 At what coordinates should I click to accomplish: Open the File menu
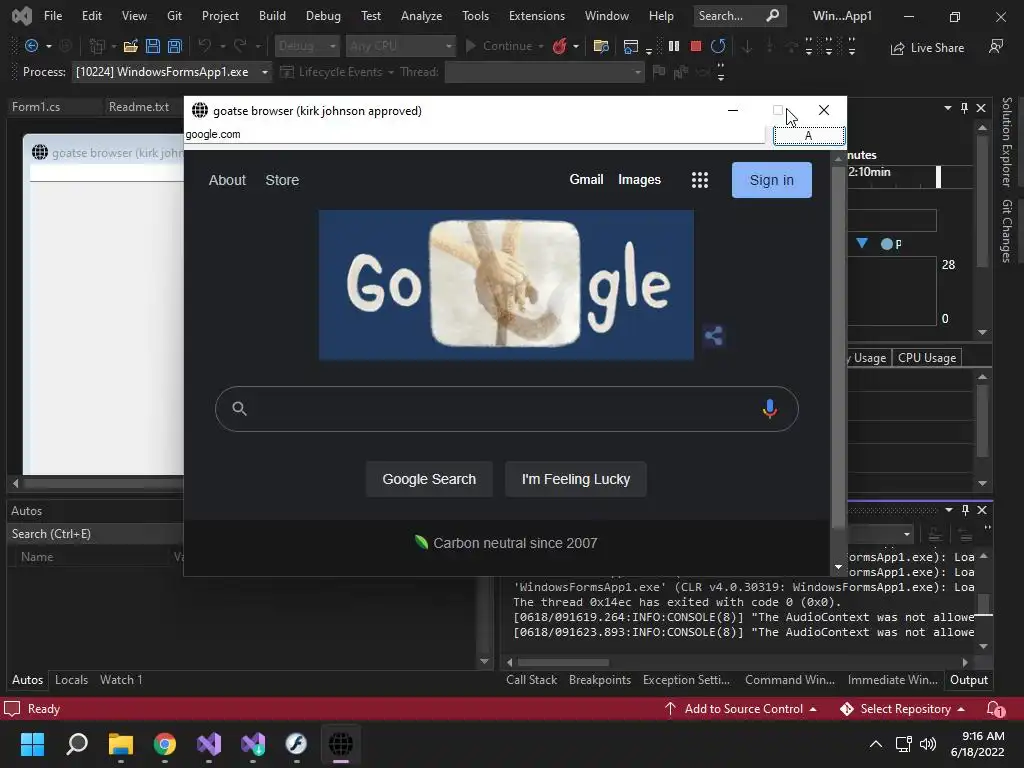[53, 16]
